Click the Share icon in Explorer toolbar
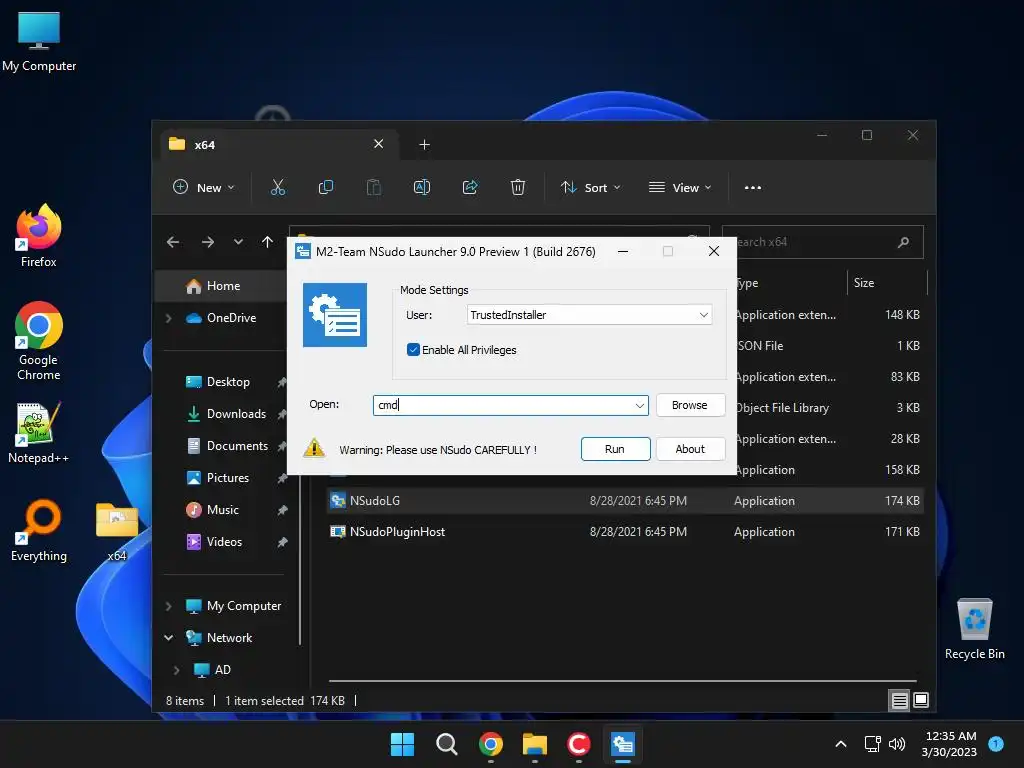 tap(470, 187)
